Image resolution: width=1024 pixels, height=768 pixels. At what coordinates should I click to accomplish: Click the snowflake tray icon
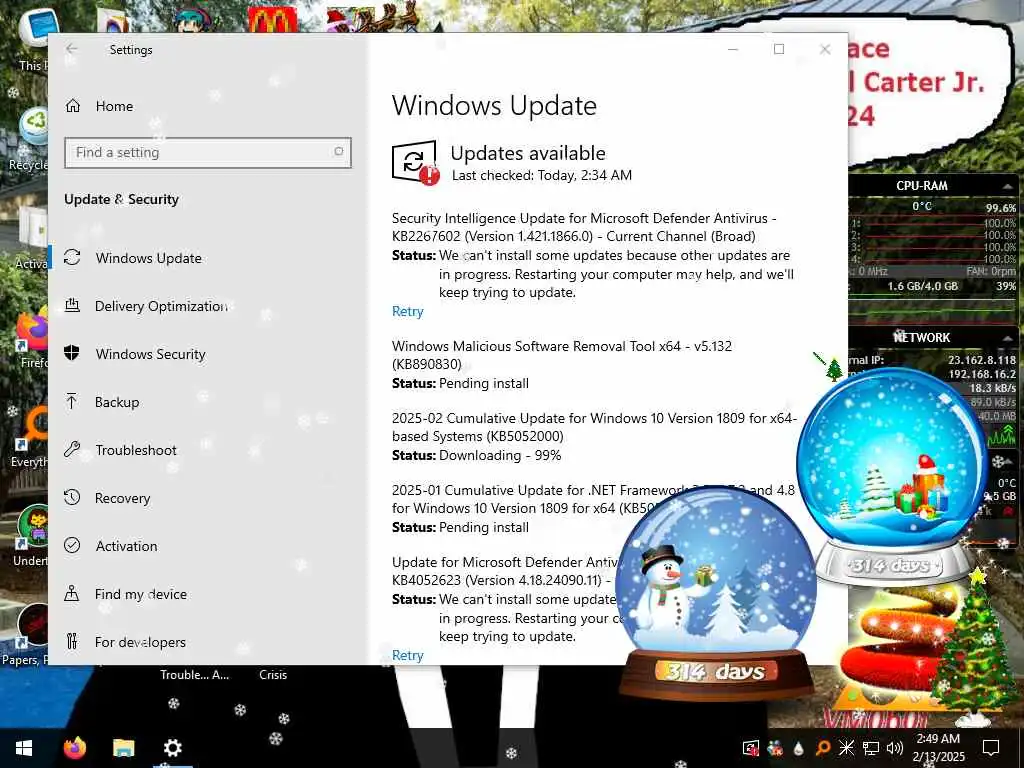(846, 748)
